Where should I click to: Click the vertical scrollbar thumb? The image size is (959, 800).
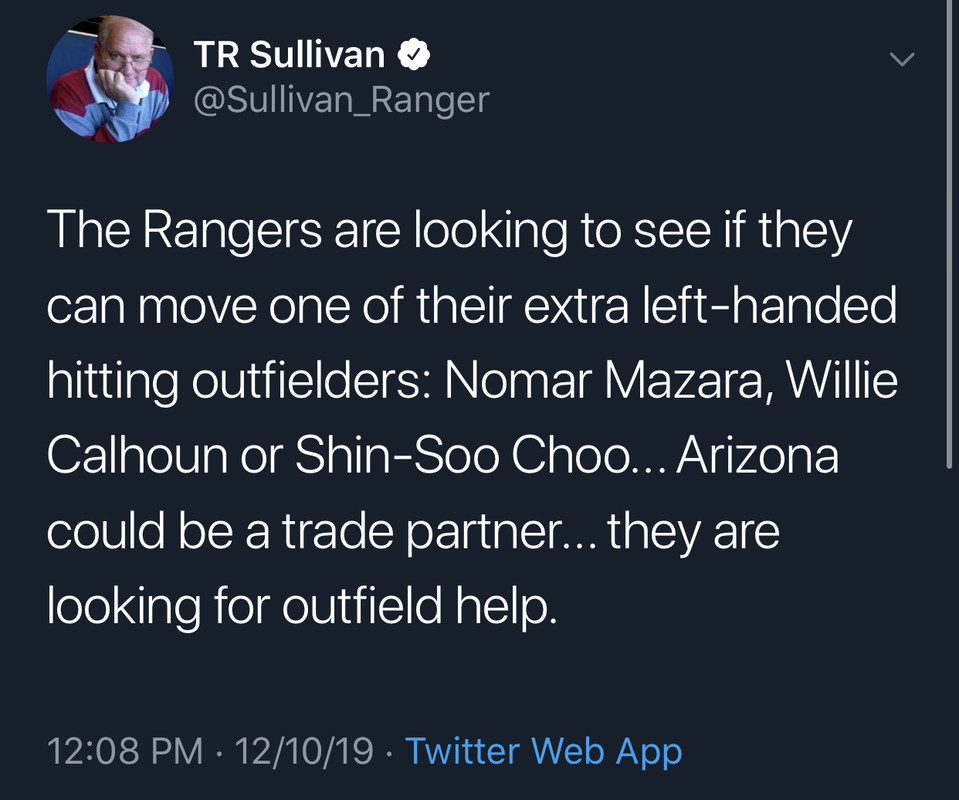949,234
